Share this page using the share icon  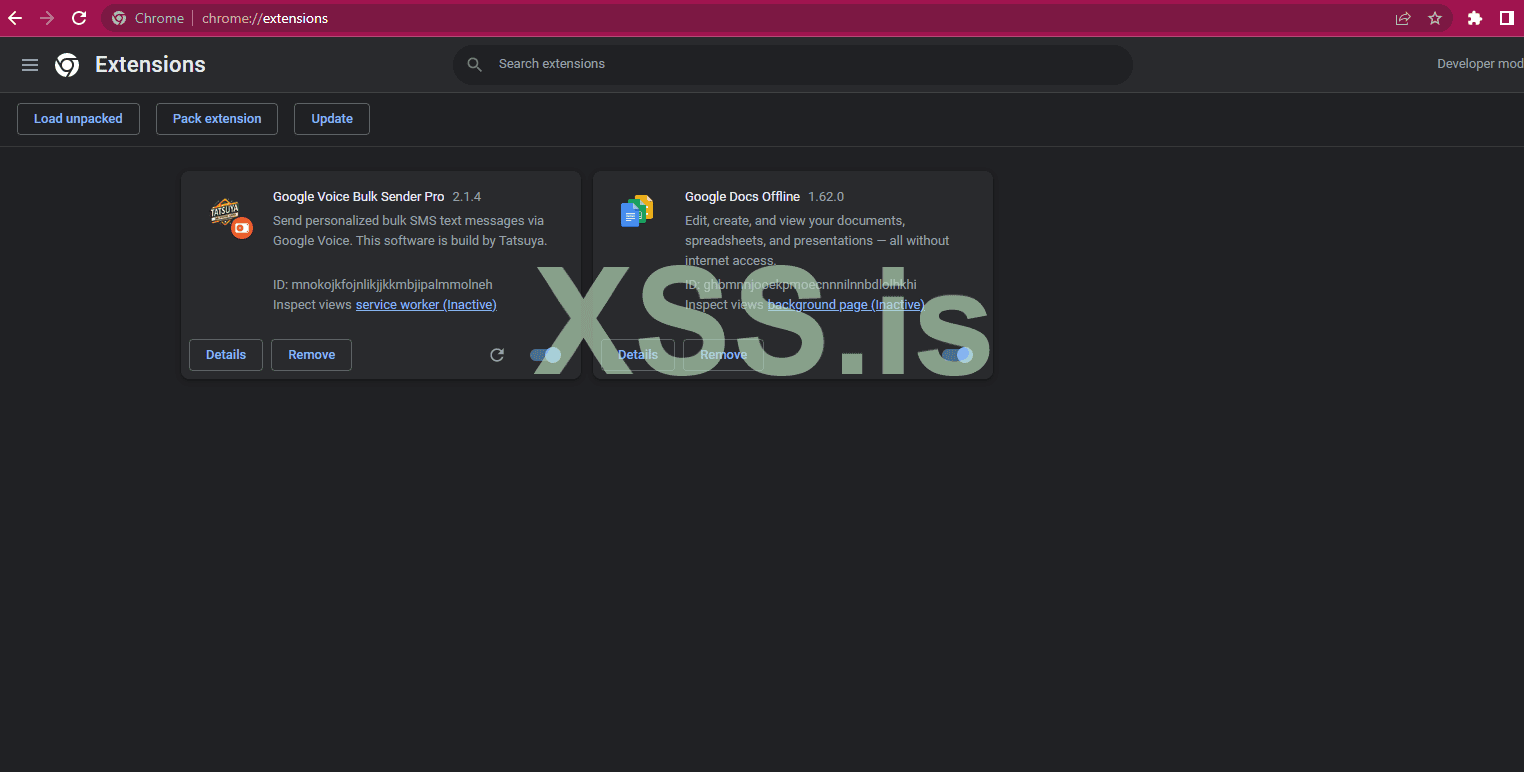tap(1403, 18)
